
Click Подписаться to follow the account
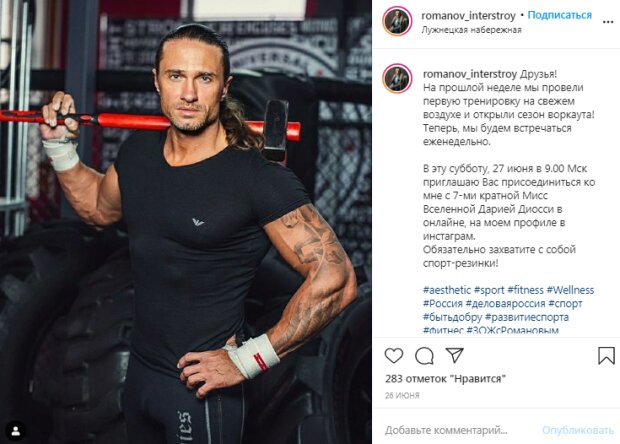coord(560,15)
